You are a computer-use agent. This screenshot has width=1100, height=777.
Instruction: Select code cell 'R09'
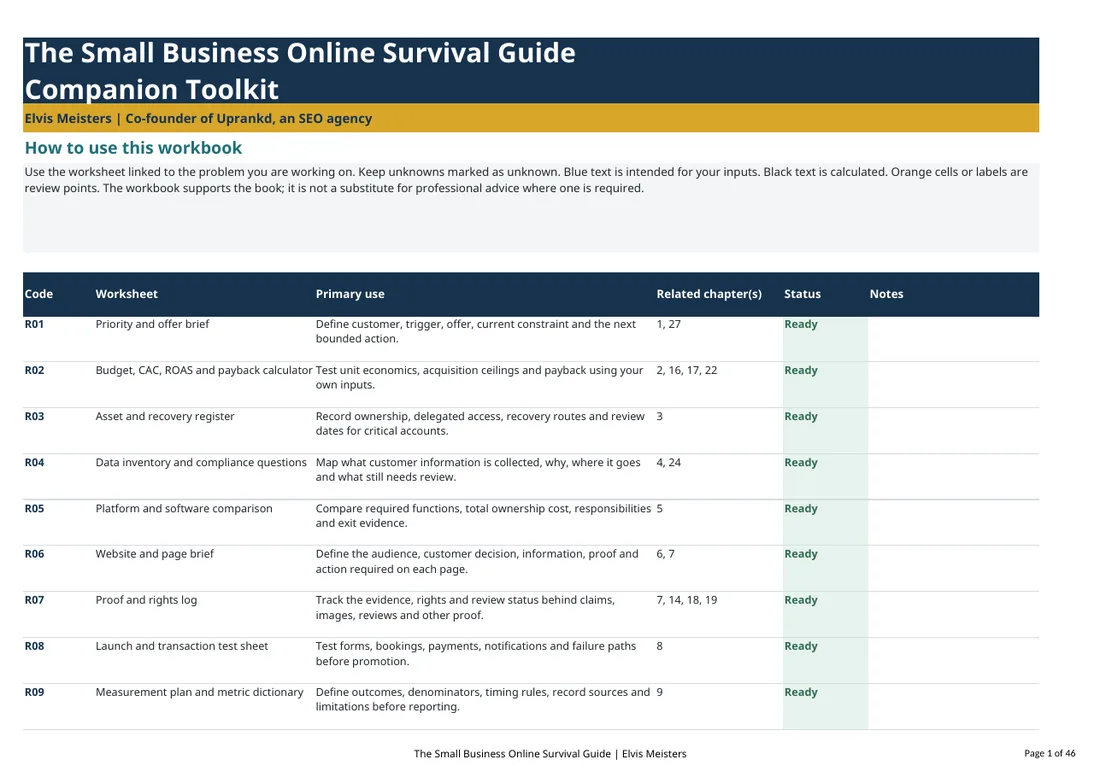(x=34, y=692)
